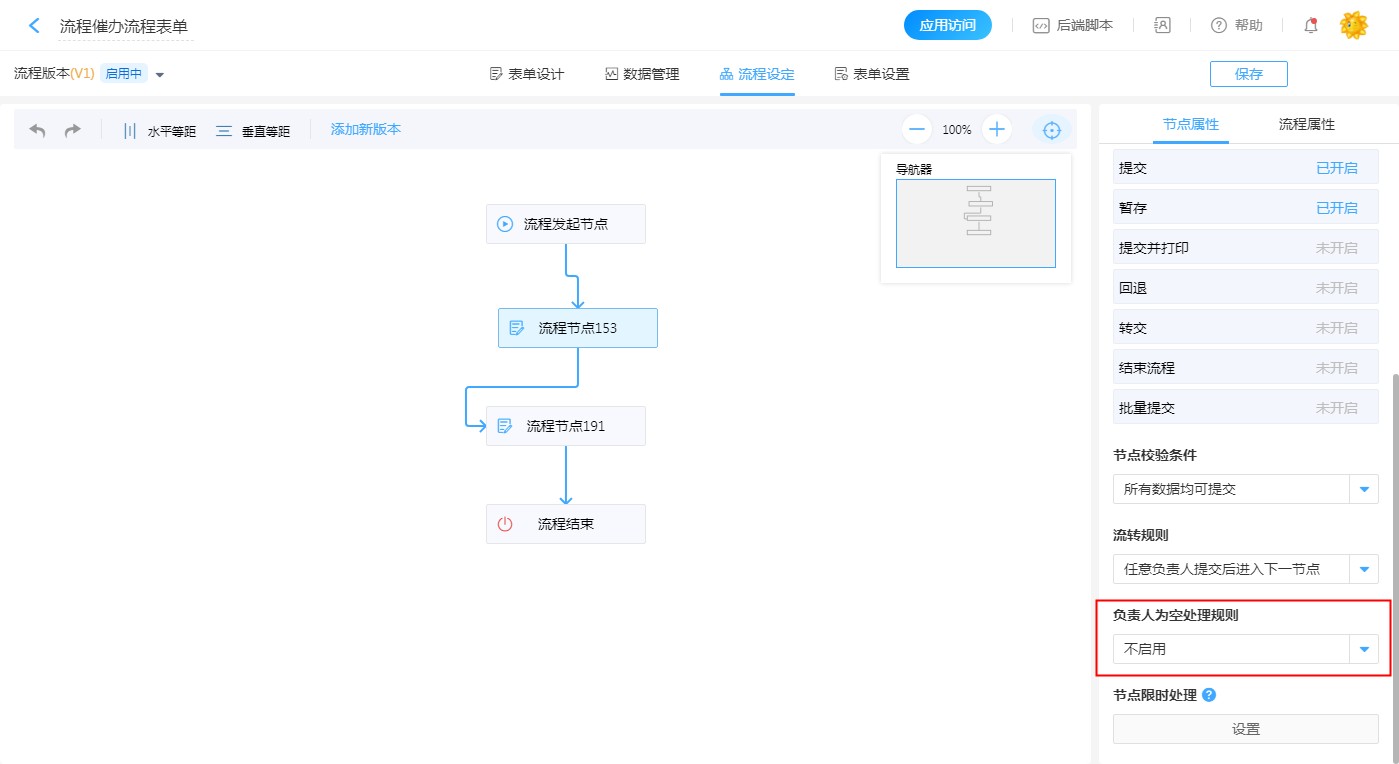Click the undo arrow icon

(37, 130)
